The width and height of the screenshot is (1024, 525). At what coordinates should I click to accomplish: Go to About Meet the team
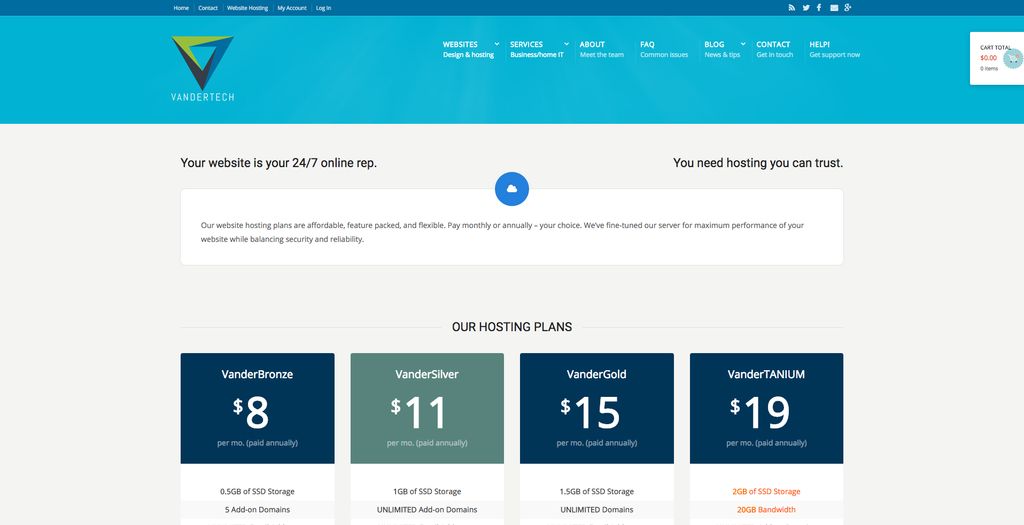click(x=601, y=50)
